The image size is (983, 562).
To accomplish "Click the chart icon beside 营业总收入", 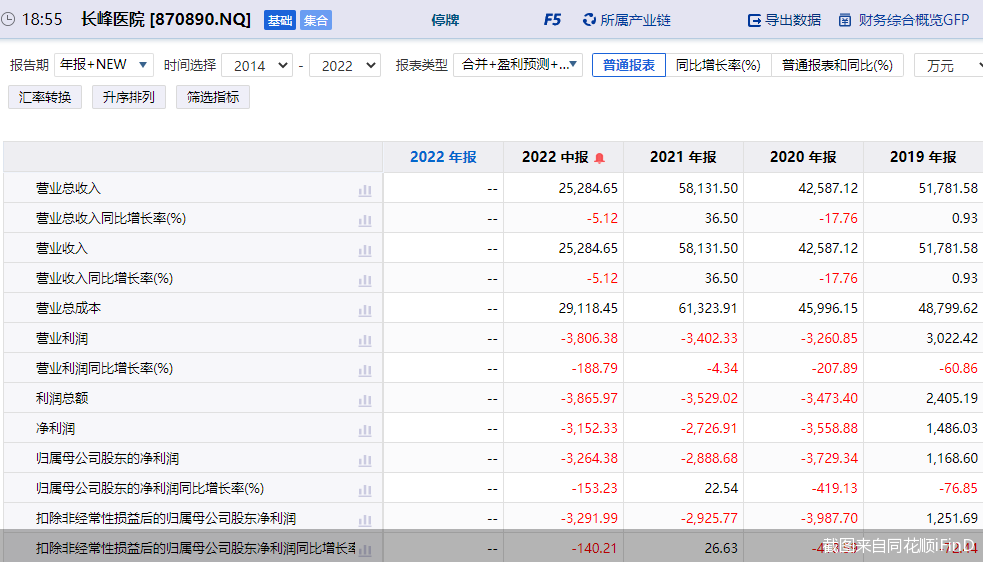I will coord(365,190).
